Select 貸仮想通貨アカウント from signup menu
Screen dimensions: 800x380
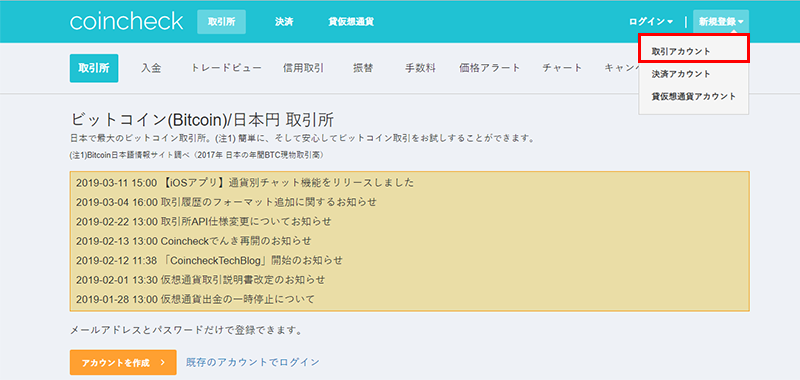click(693, 96)
